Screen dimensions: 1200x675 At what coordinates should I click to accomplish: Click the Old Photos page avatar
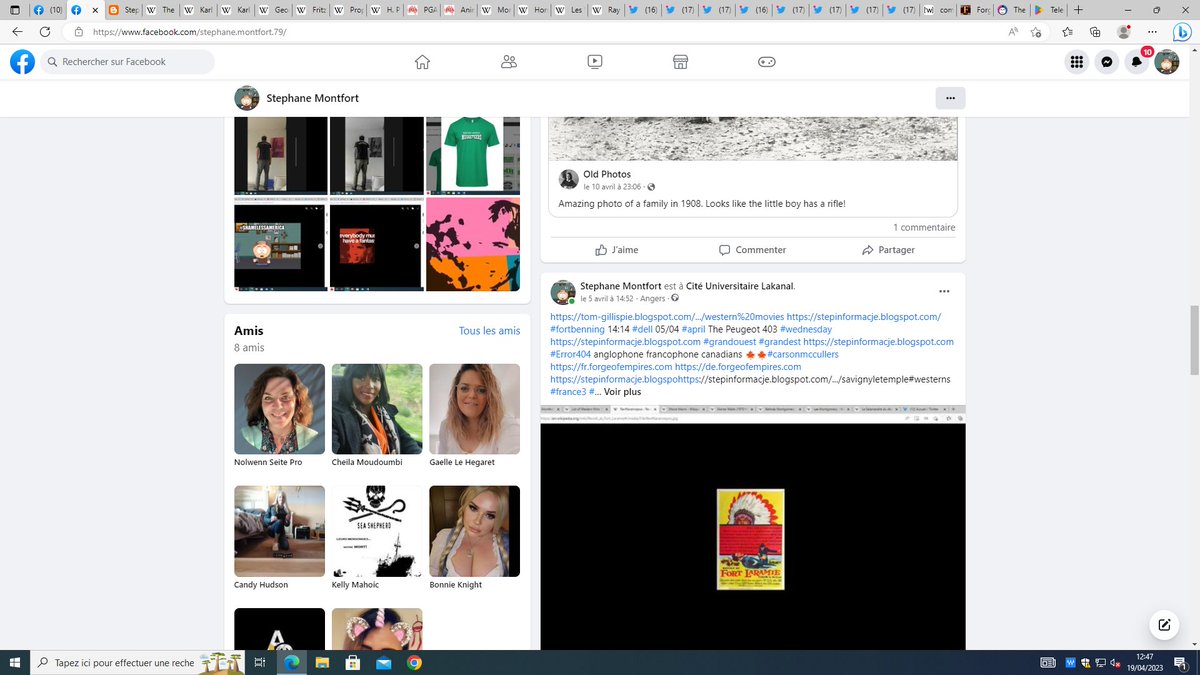click(568, 180)
